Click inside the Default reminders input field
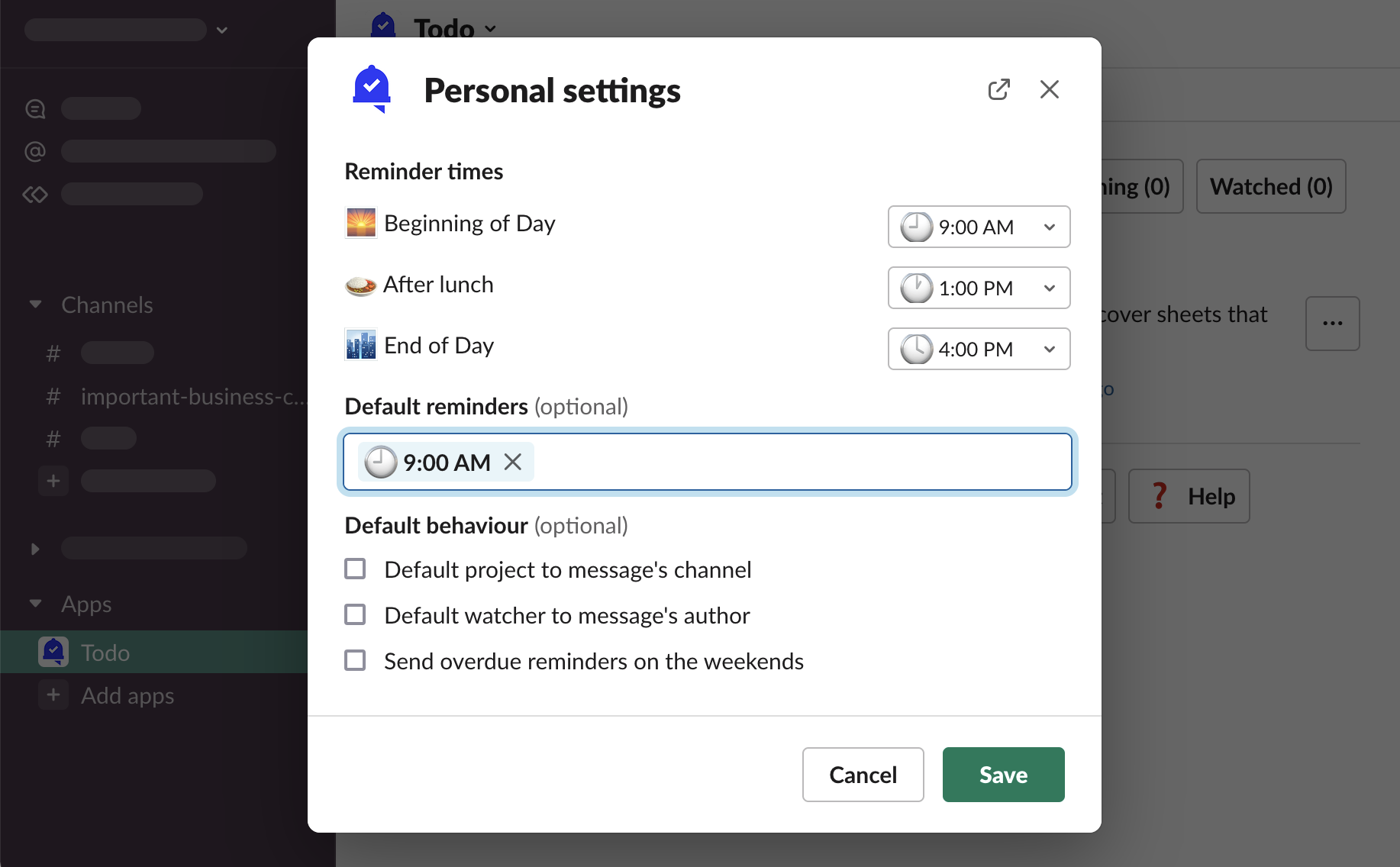The width and height of the screenshot is (1400, 867). (x=802, y=462)
